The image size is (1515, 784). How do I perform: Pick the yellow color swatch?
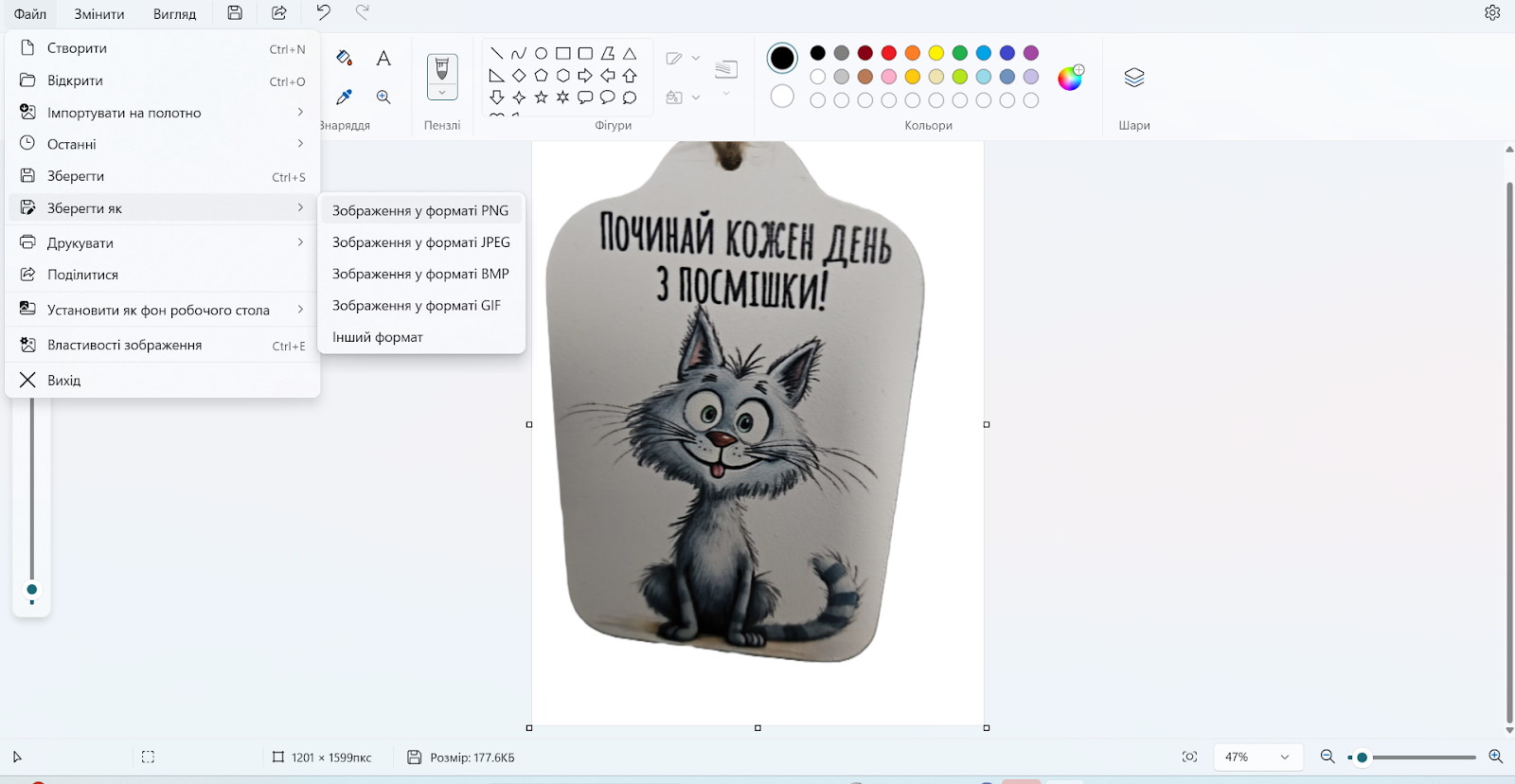(936, 53)
